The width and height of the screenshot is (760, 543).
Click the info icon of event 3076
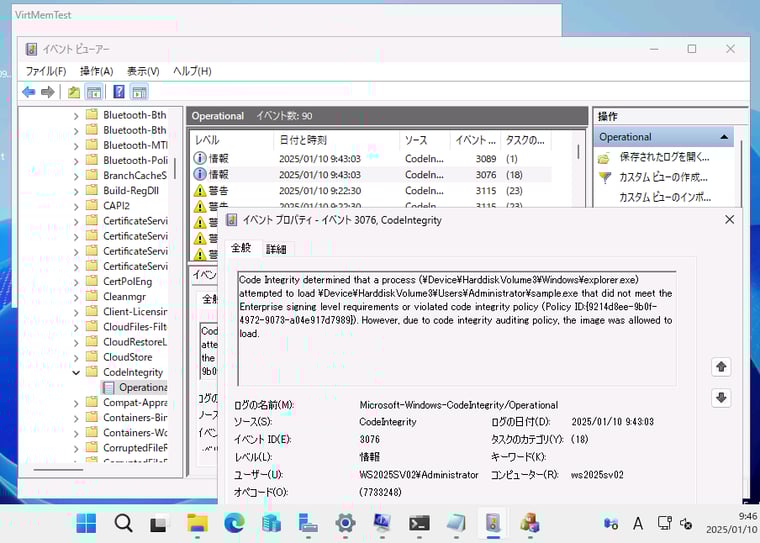click(200, 174)
